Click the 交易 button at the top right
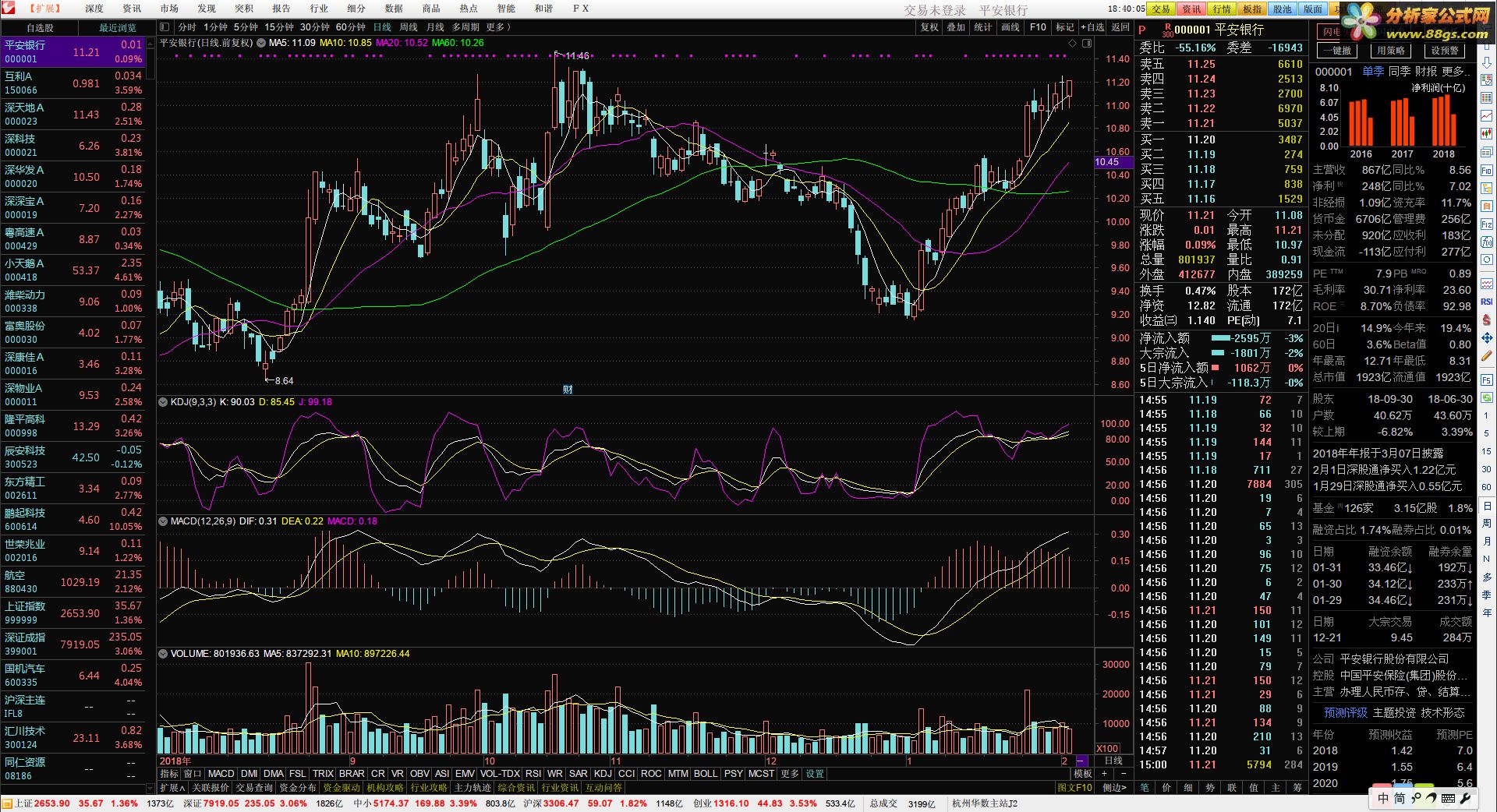The height and width of the screenshot is (812, 1497). [x=1161, y=9]
